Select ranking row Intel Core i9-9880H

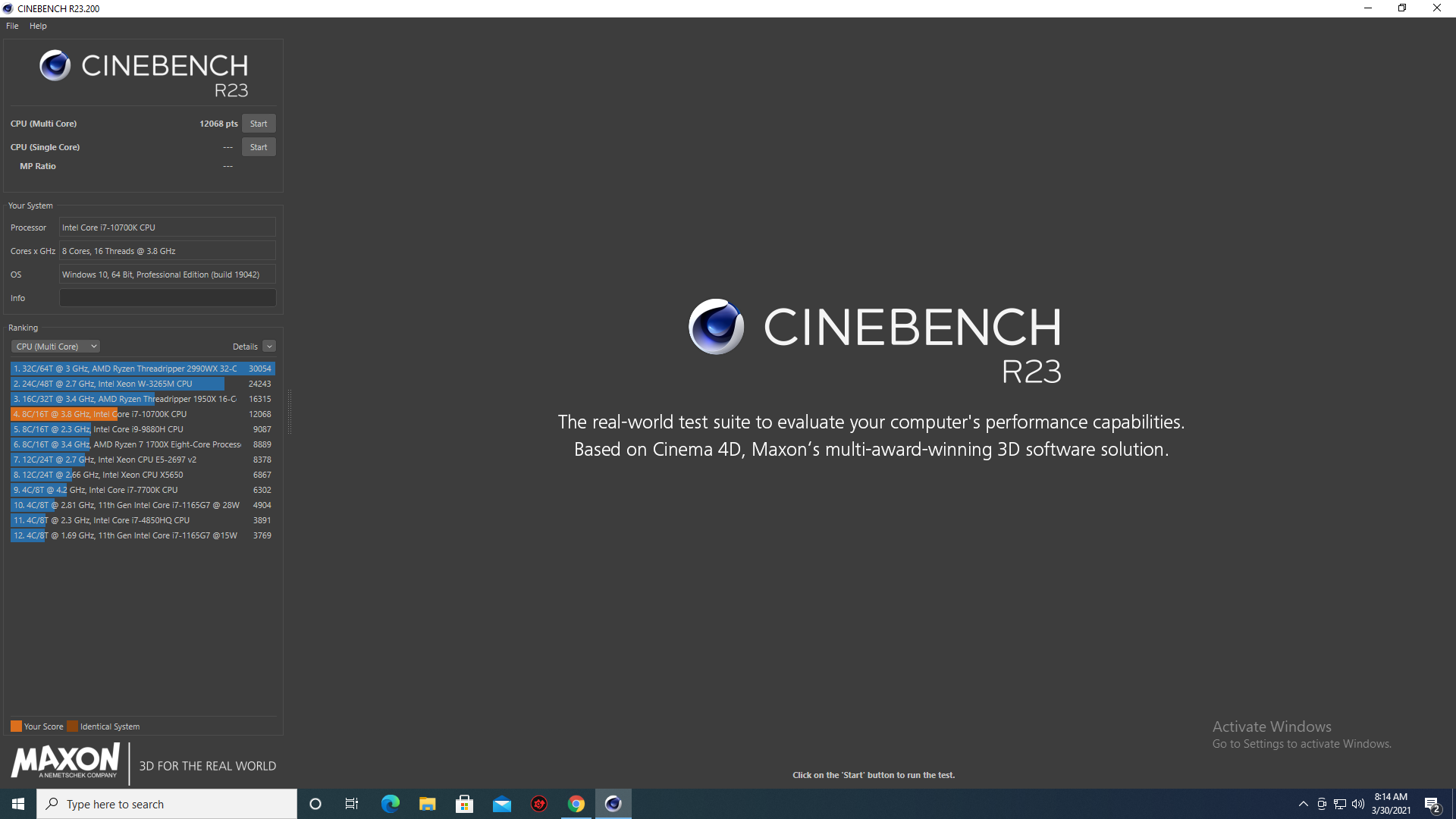click(143, 429)
